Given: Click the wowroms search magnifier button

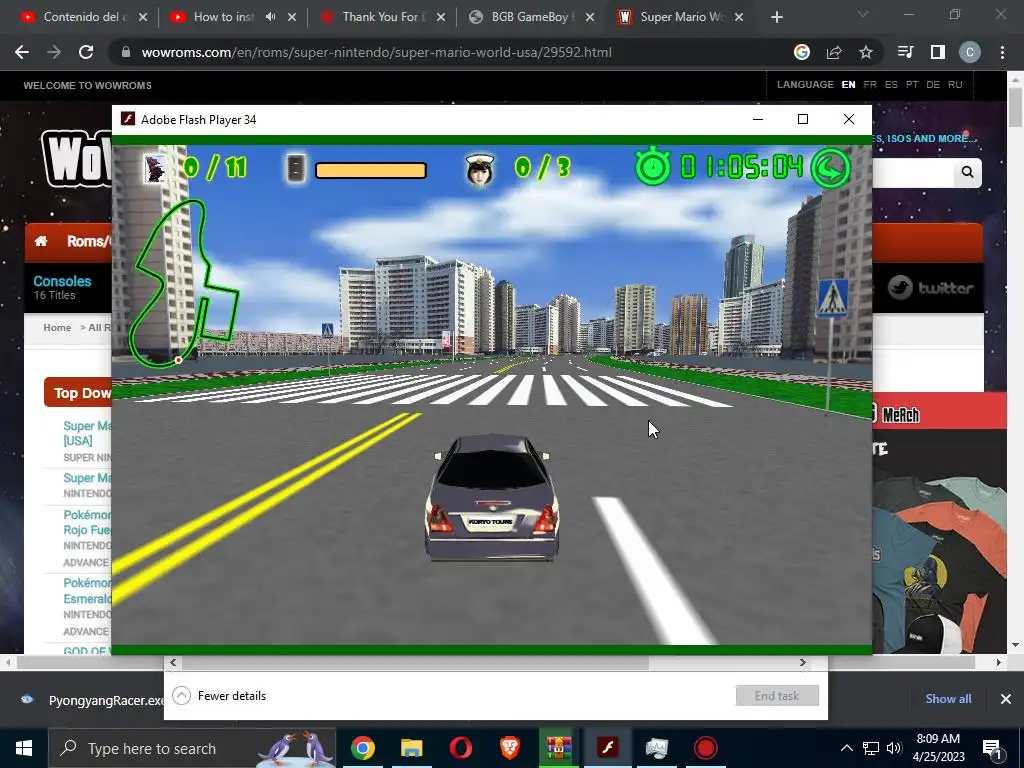Looking at the screenshot, I should pyautogui.click(x=967, y=172).
